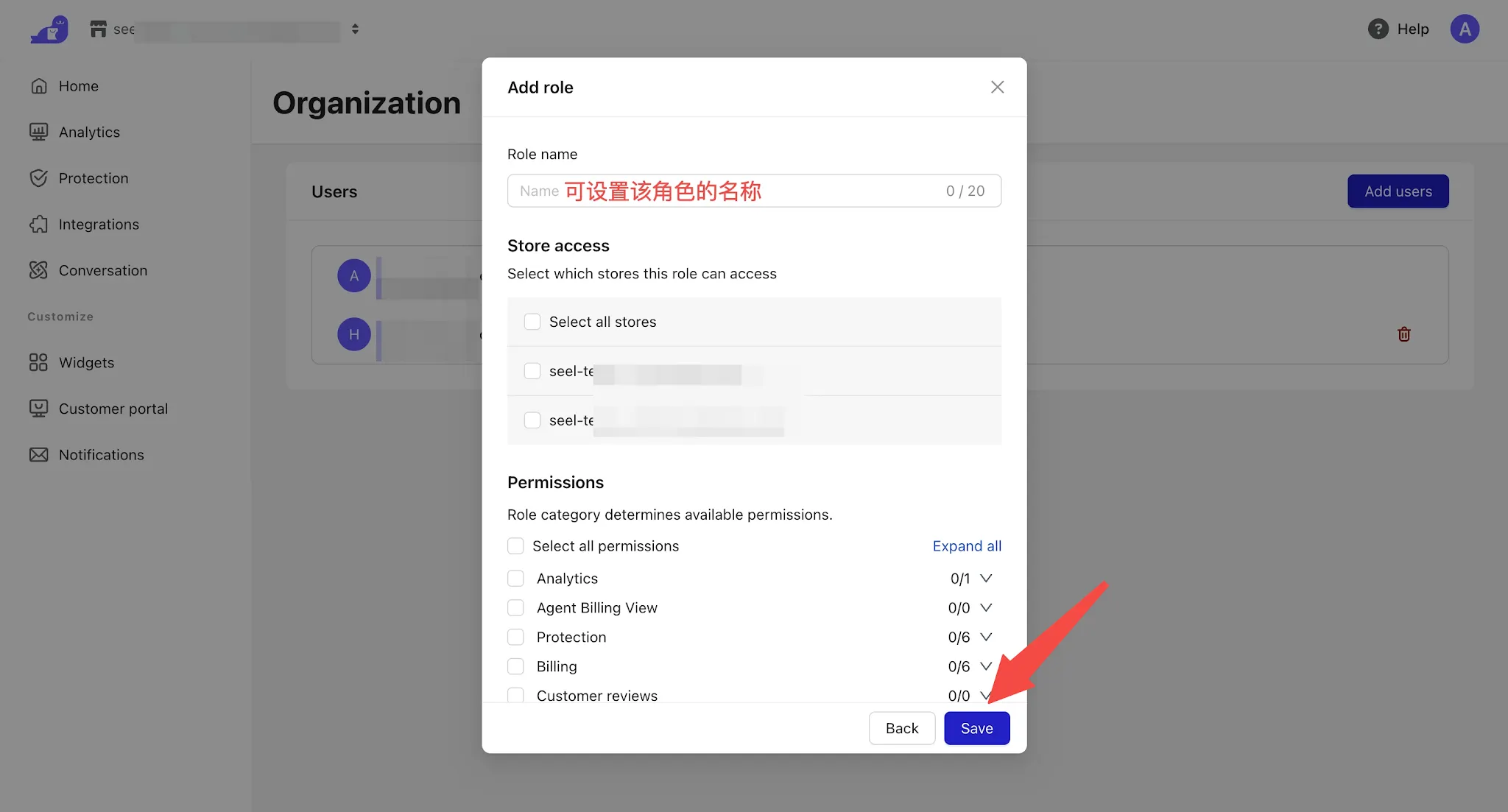Click the Protection 0/6 count
The width and height of the screenshot is (1508, 812).
coord(959,638)
